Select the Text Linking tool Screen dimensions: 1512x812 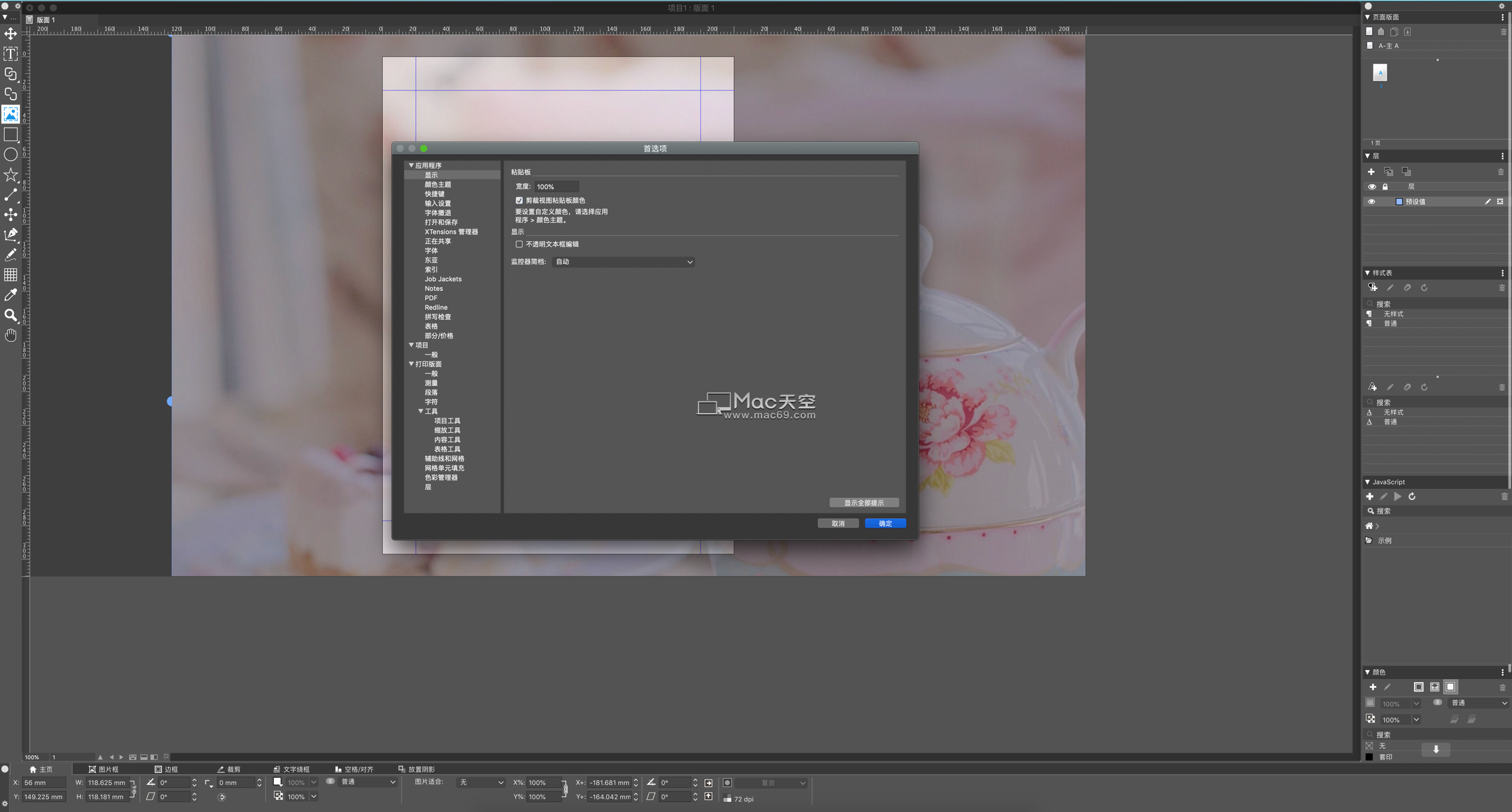point(11,74)
